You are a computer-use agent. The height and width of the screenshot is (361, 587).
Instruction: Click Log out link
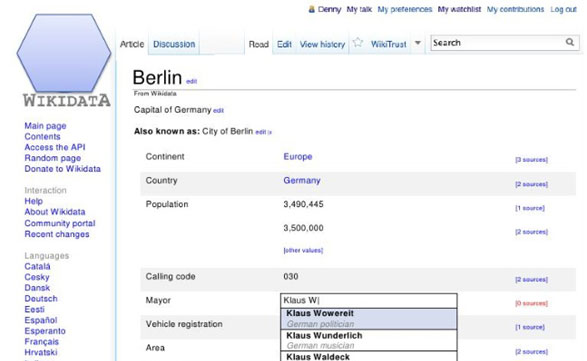point(563,9)
